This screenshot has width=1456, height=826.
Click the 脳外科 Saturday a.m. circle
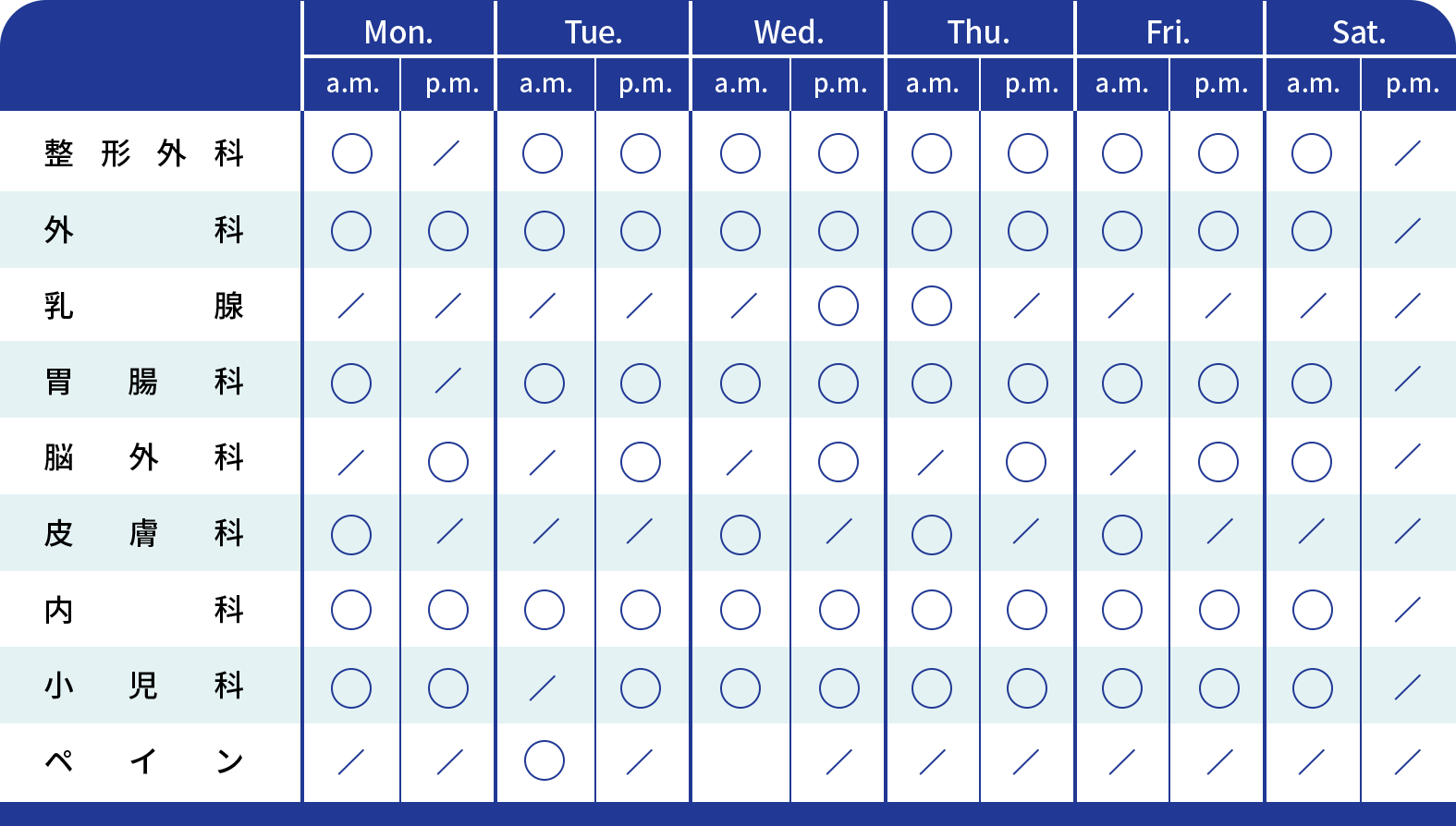[x=1311, y=461]
